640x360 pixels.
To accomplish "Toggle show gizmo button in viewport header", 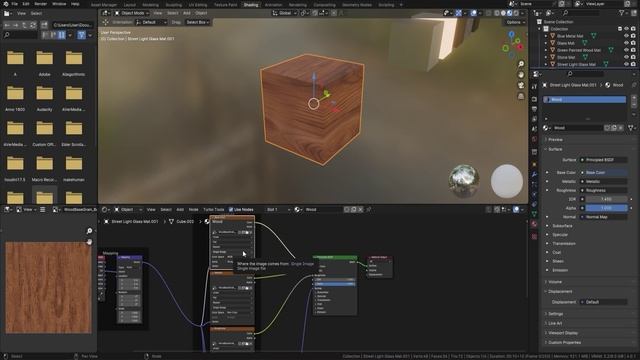I will pos(459,13).
